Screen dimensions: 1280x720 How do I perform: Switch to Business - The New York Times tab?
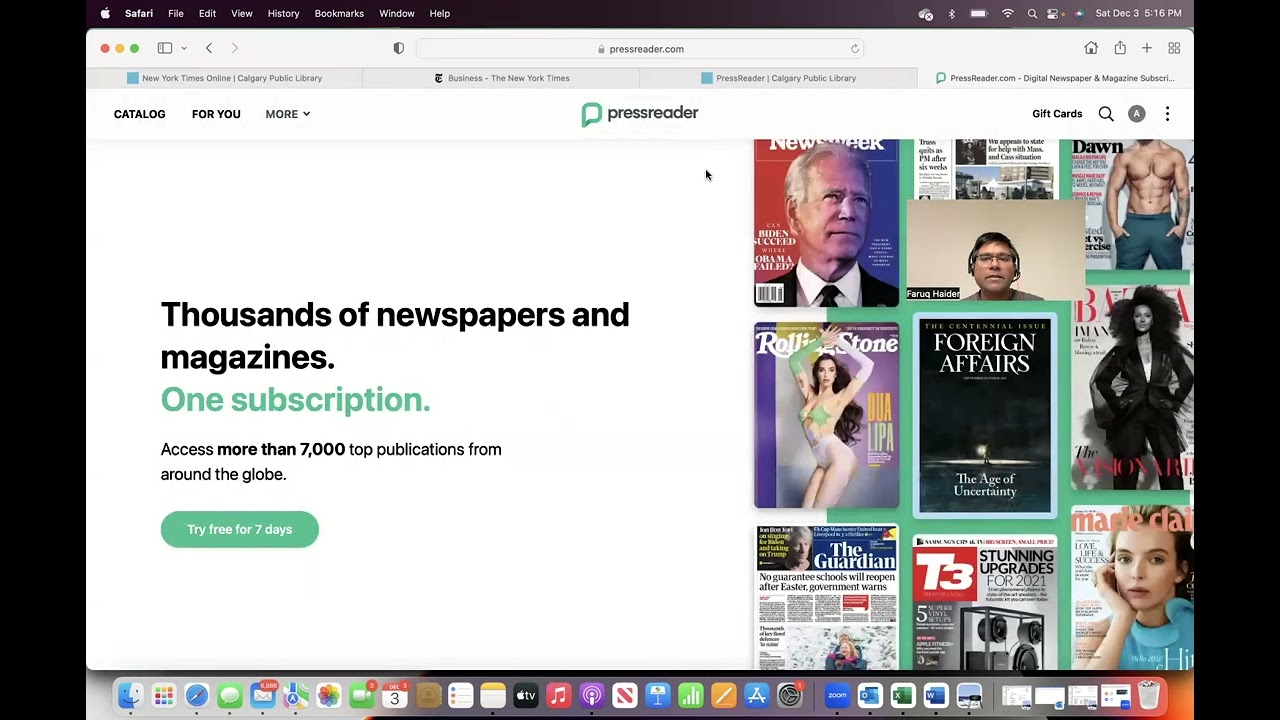501,78
